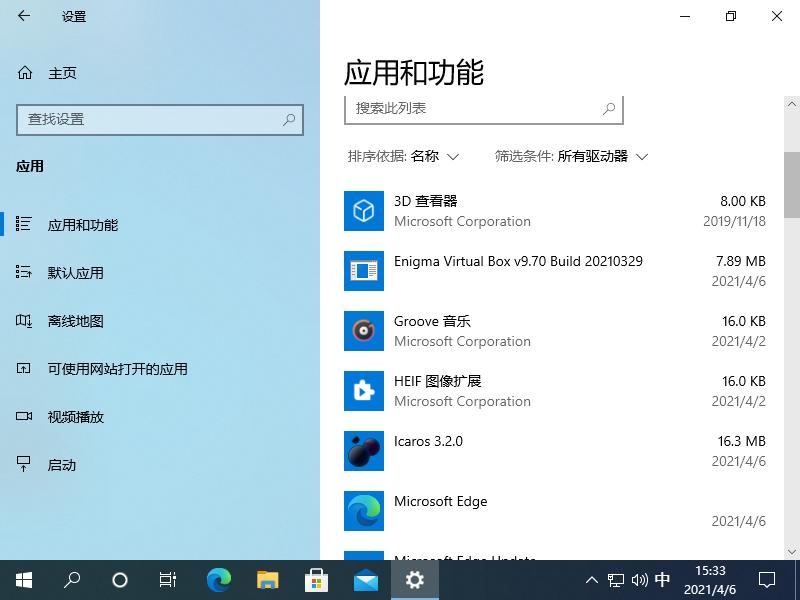Open the 排序依据: 名称 dropdown
This screenshot has width=800, height=600.
(x=403, y=156)
